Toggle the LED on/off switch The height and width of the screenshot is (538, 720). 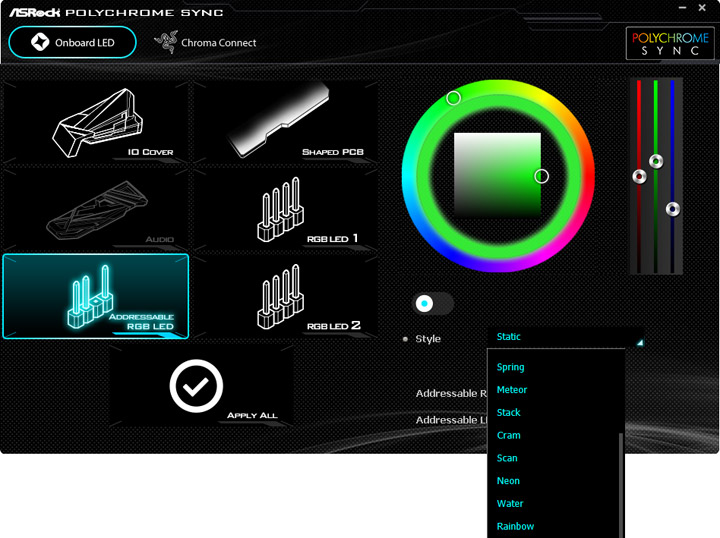point(433,303)
